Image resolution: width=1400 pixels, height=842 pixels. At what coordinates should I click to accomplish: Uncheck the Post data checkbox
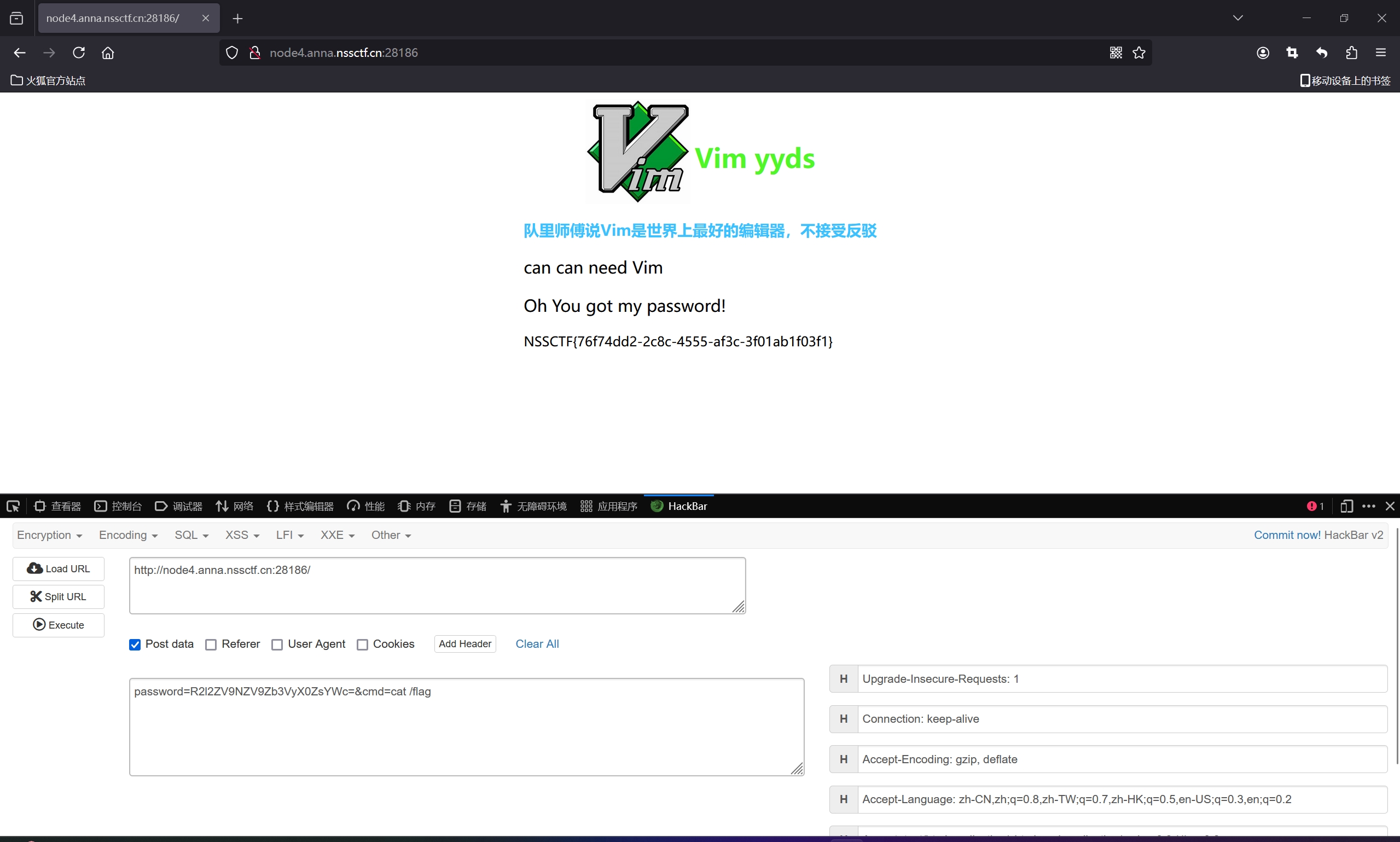pos(135,644)
